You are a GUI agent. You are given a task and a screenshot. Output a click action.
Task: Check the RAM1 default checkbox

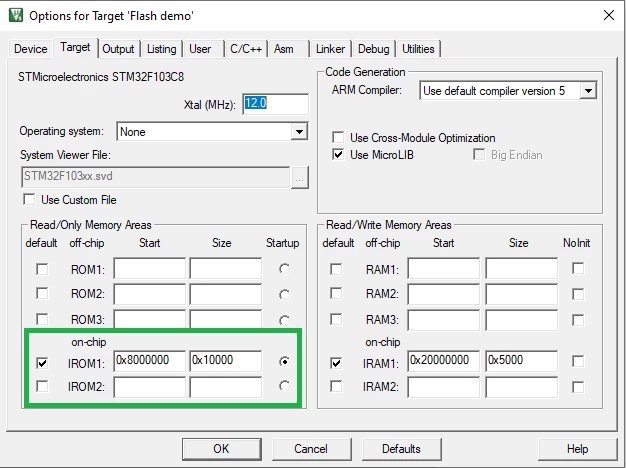(336, 269)
